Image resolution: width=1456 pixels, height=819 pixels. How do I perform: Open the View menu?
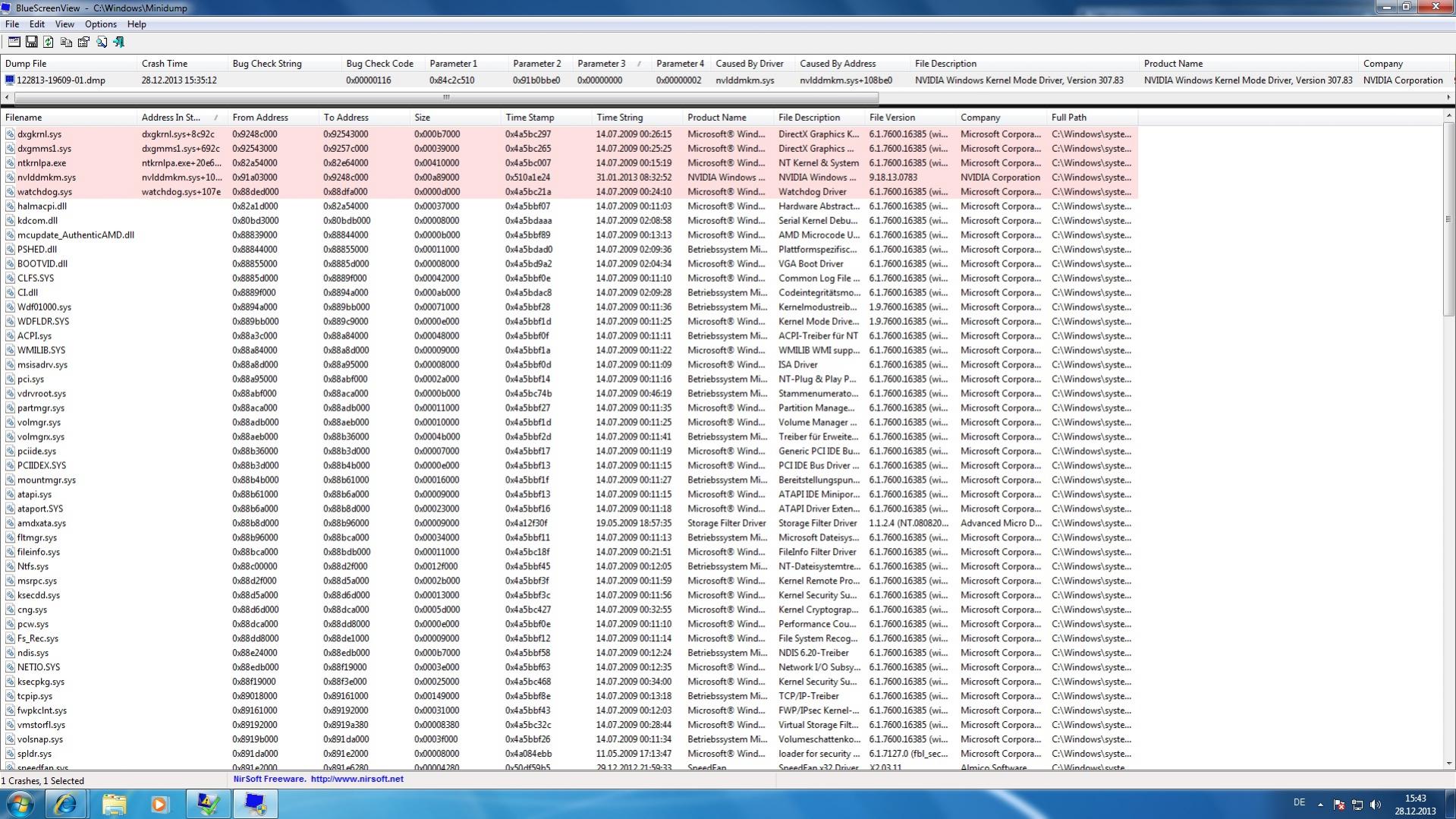coord(64,24)
